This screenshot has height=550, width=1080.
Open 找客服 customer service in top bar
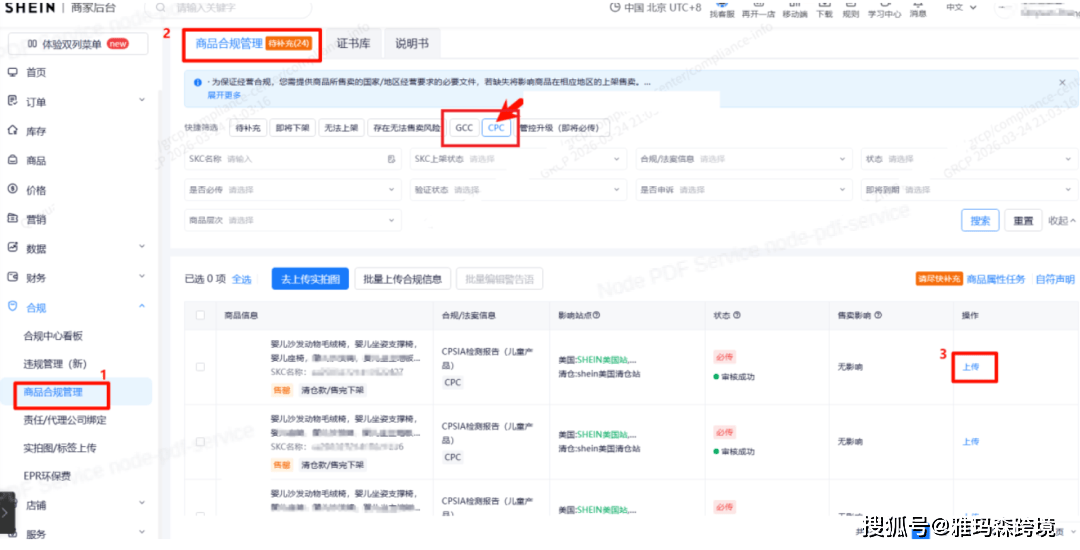click(x=722, y=9)
